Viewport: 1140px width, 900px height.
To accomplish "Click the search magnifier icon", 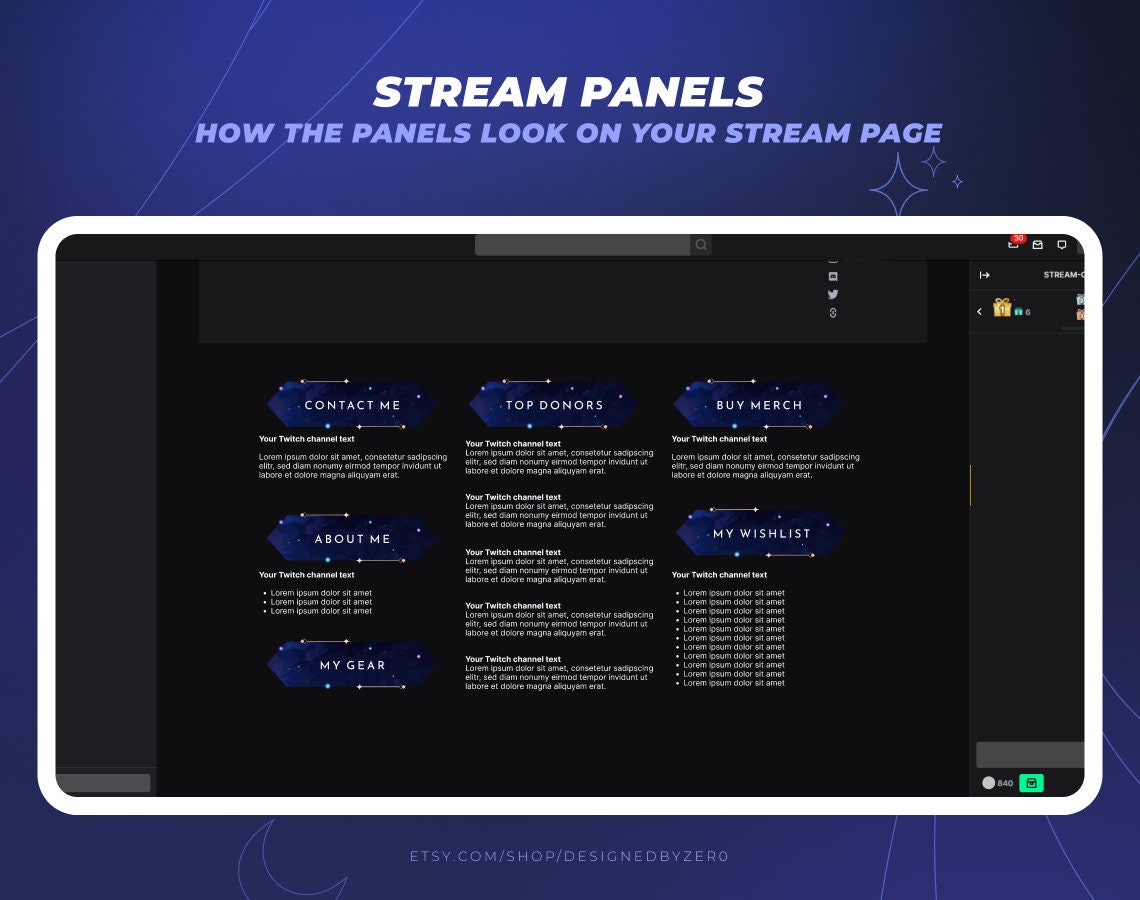I will pos(701,245).
